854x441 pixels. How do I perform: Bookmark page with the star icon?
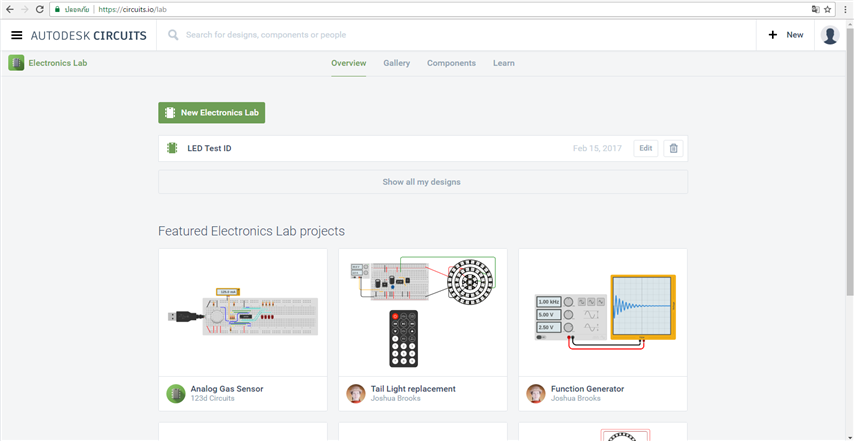pyautogui.click(x=828, y=9)
